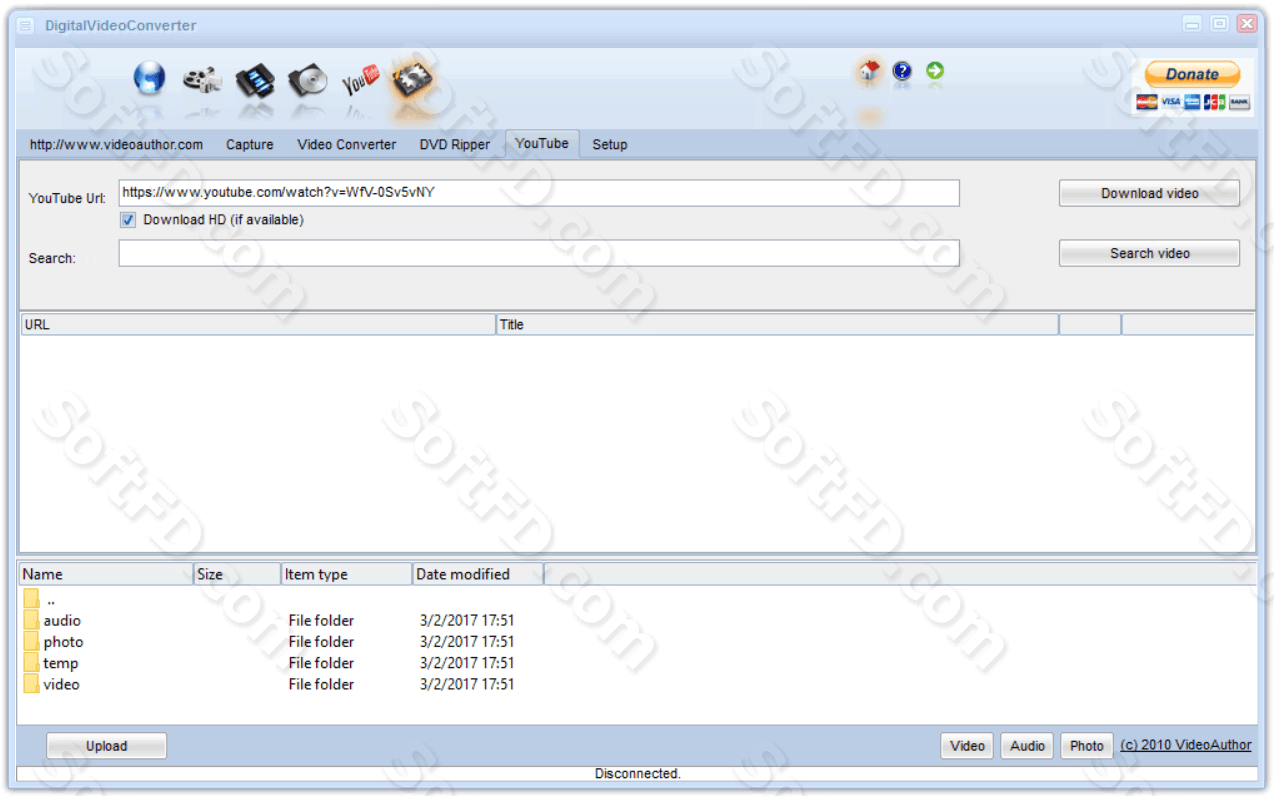This screenshot has height=796, width=1274.
Task: Click the Video button at bottom
Action: [x=967, y=746]
